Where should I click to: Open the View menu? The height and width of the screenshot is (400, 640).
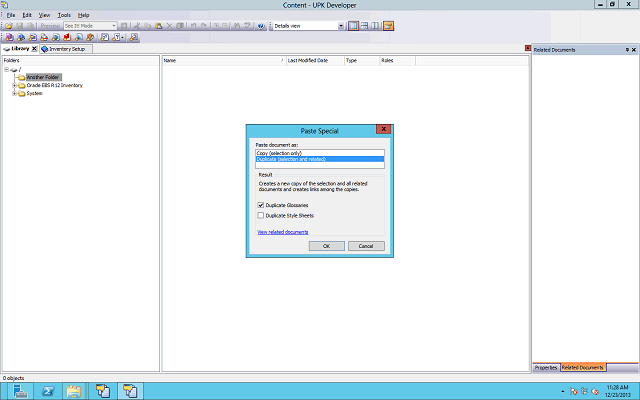(44, 15)
